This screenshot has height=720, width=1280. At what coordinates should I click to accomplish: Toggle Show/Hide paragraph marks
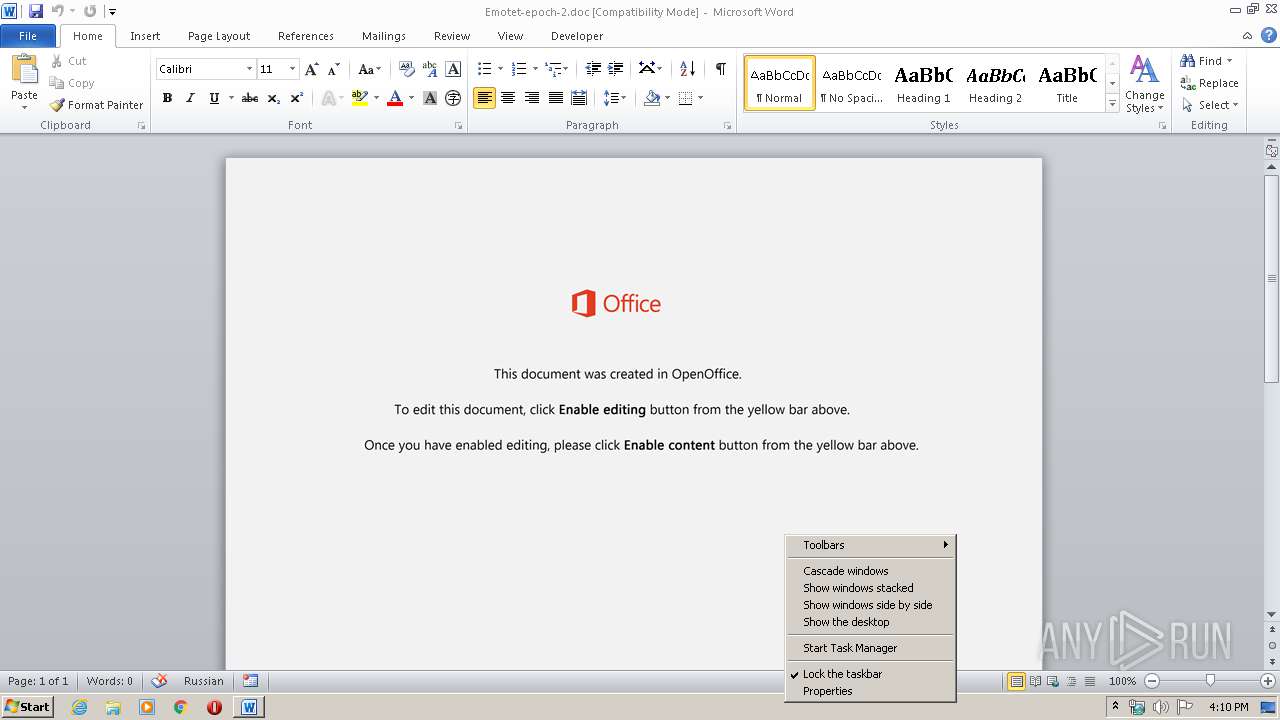click(x=720, y=69)
